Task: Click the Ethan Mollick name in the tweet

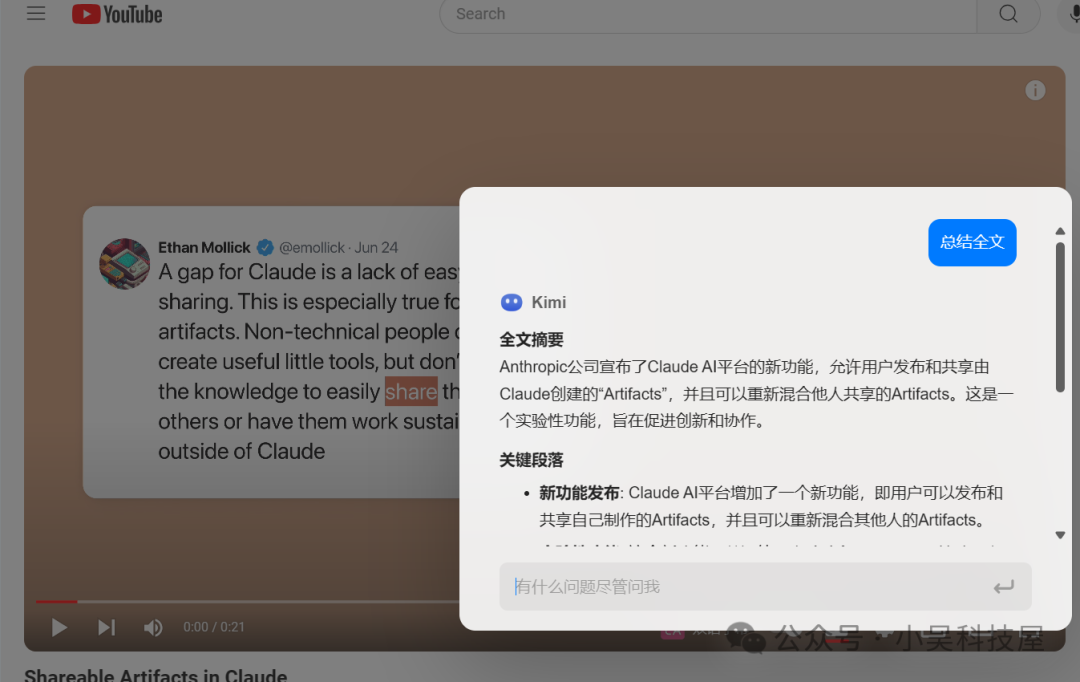Action: (204, 247)
